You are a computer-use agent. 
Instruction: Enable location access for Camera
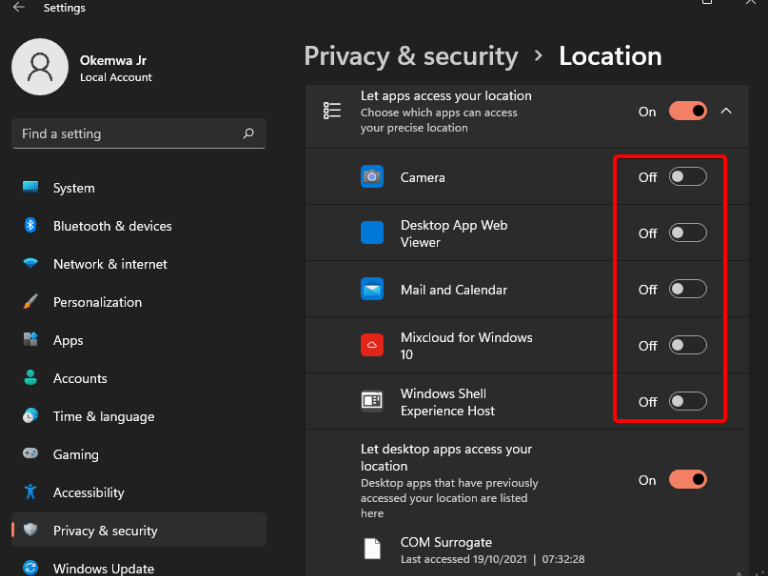[688, 177]
